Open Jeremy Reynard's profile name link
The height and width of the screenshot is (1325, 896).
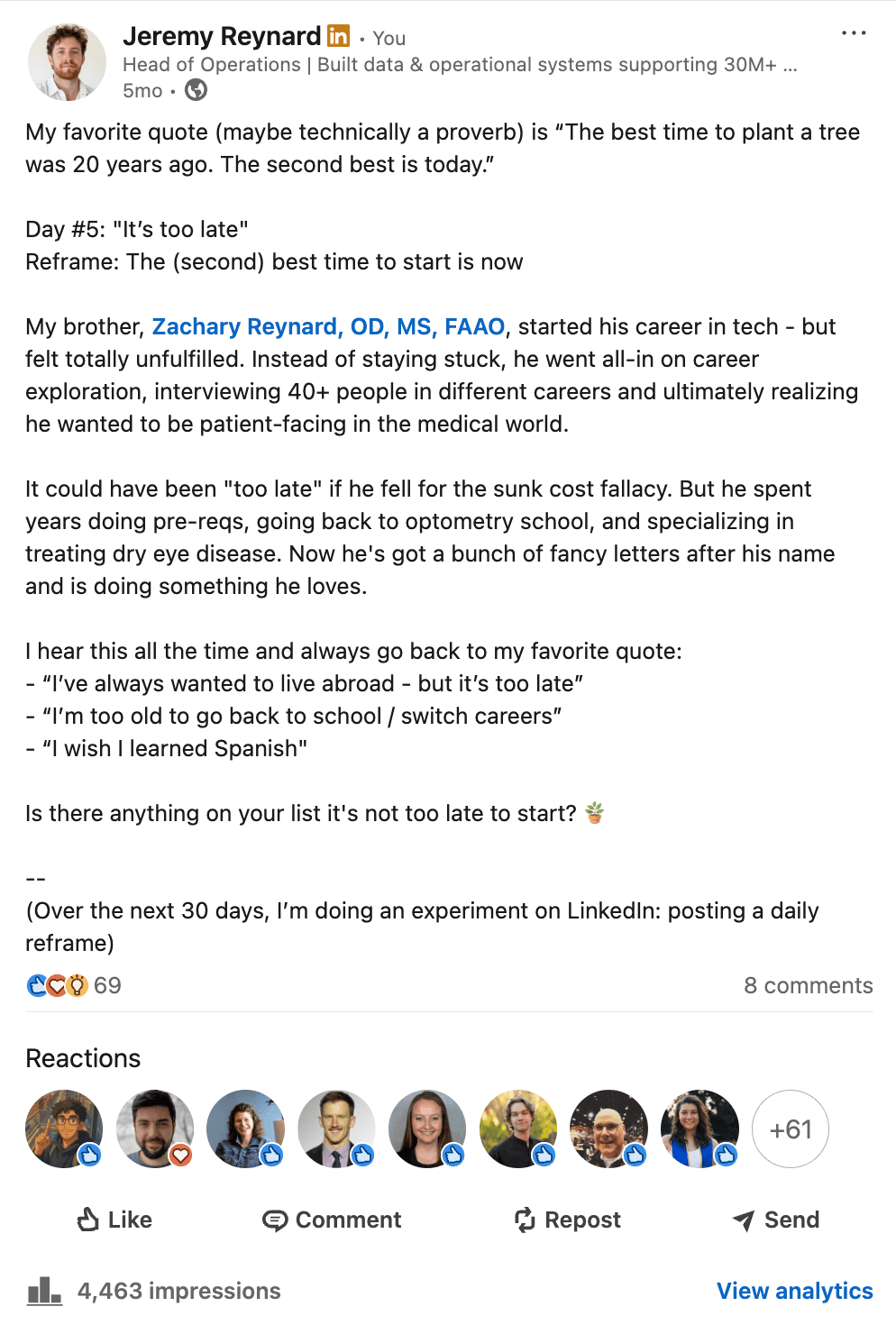pos(222,36)
